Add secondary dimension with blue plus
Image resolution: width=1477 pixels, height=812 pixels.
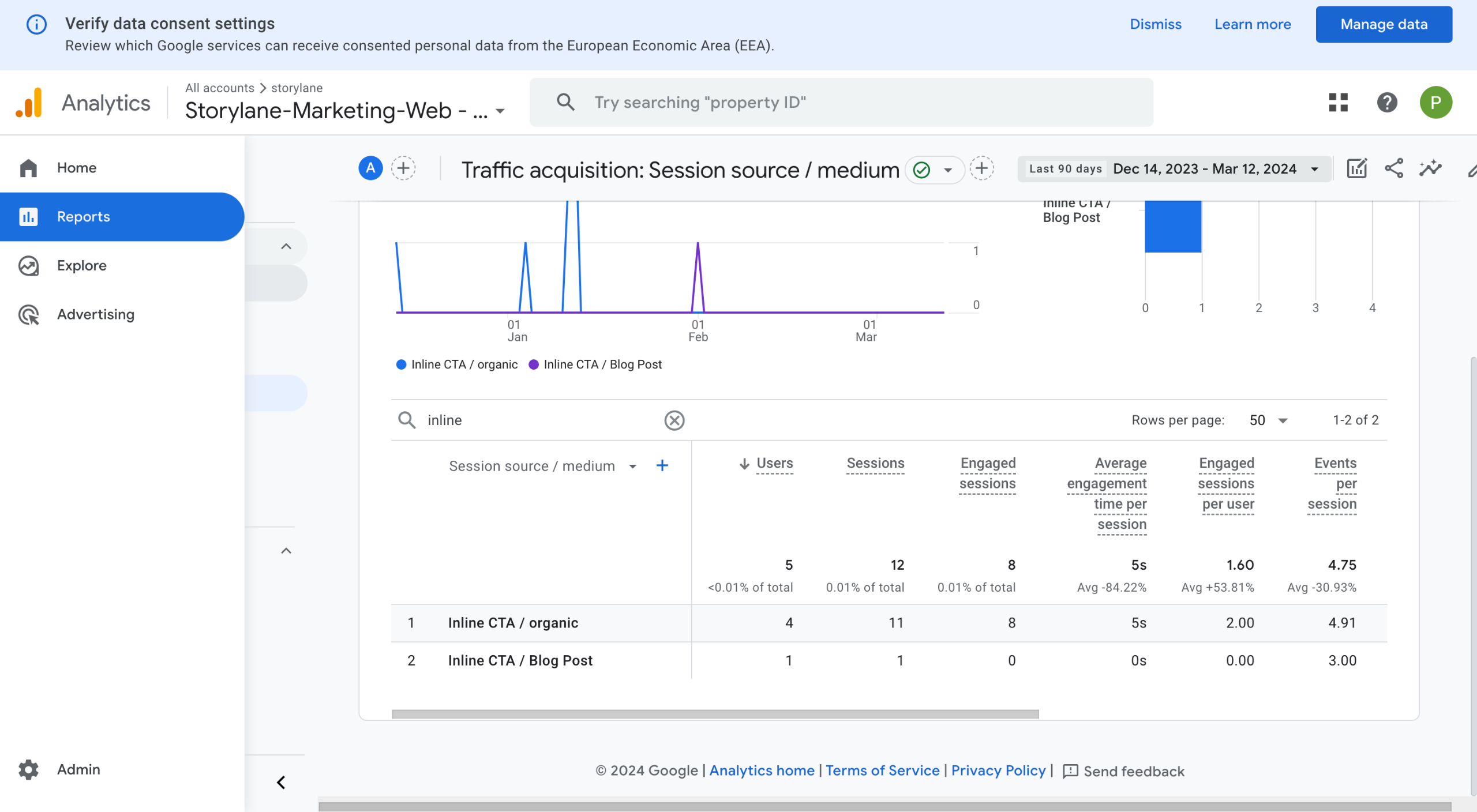[x=662, y=465]
